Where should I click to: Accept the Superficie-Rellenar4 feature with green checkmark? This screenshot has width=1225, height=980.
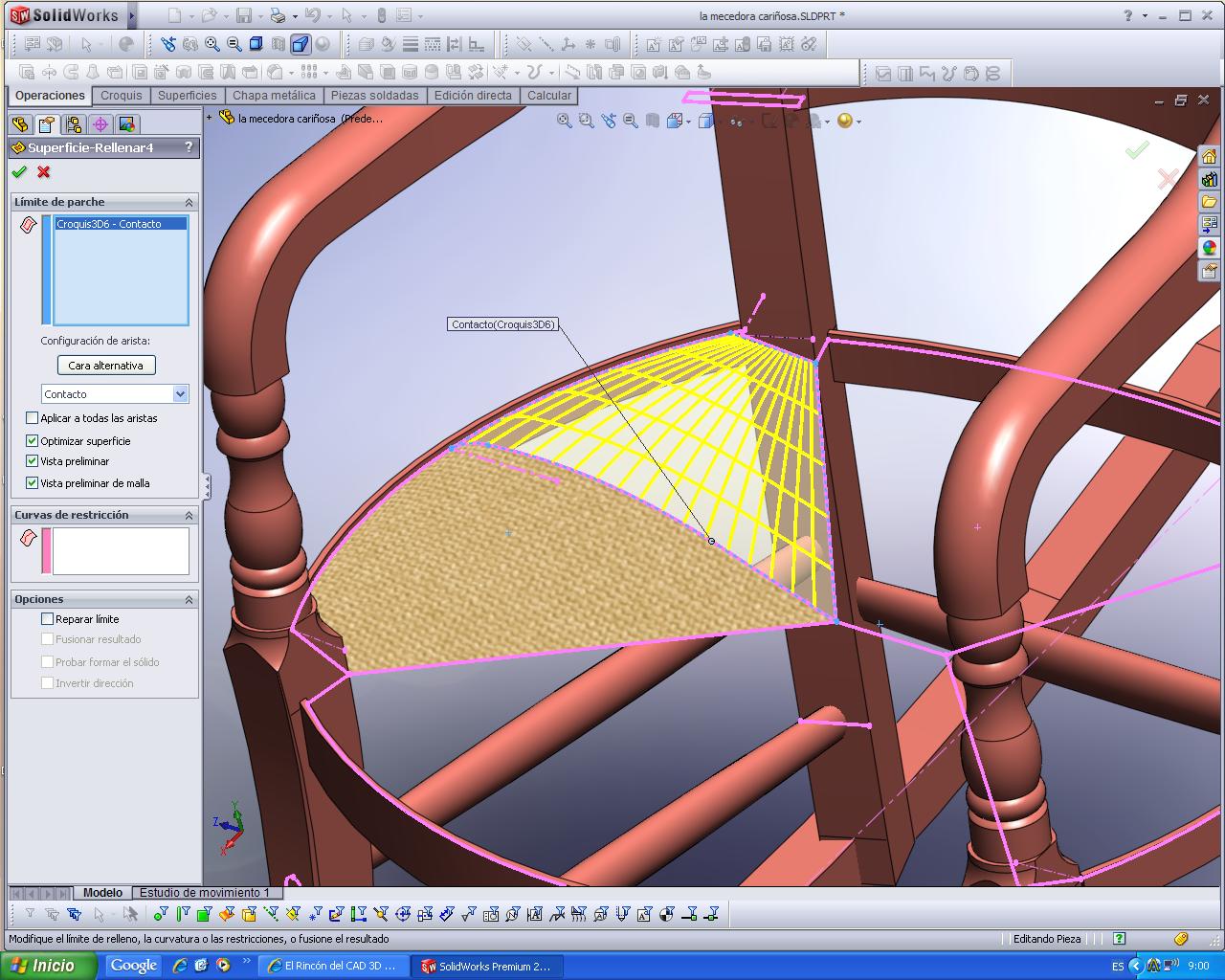point(19,172)
